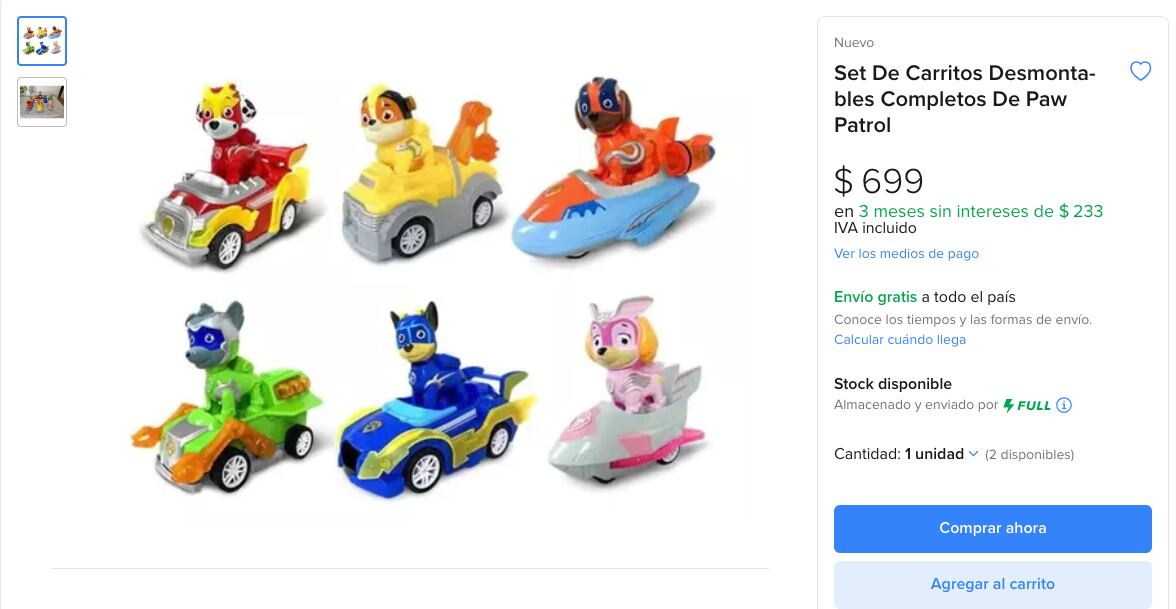This screenshot has height=609, width=1176.
Task: Click the chevron next to Cantidad
Action: [972, 453]
